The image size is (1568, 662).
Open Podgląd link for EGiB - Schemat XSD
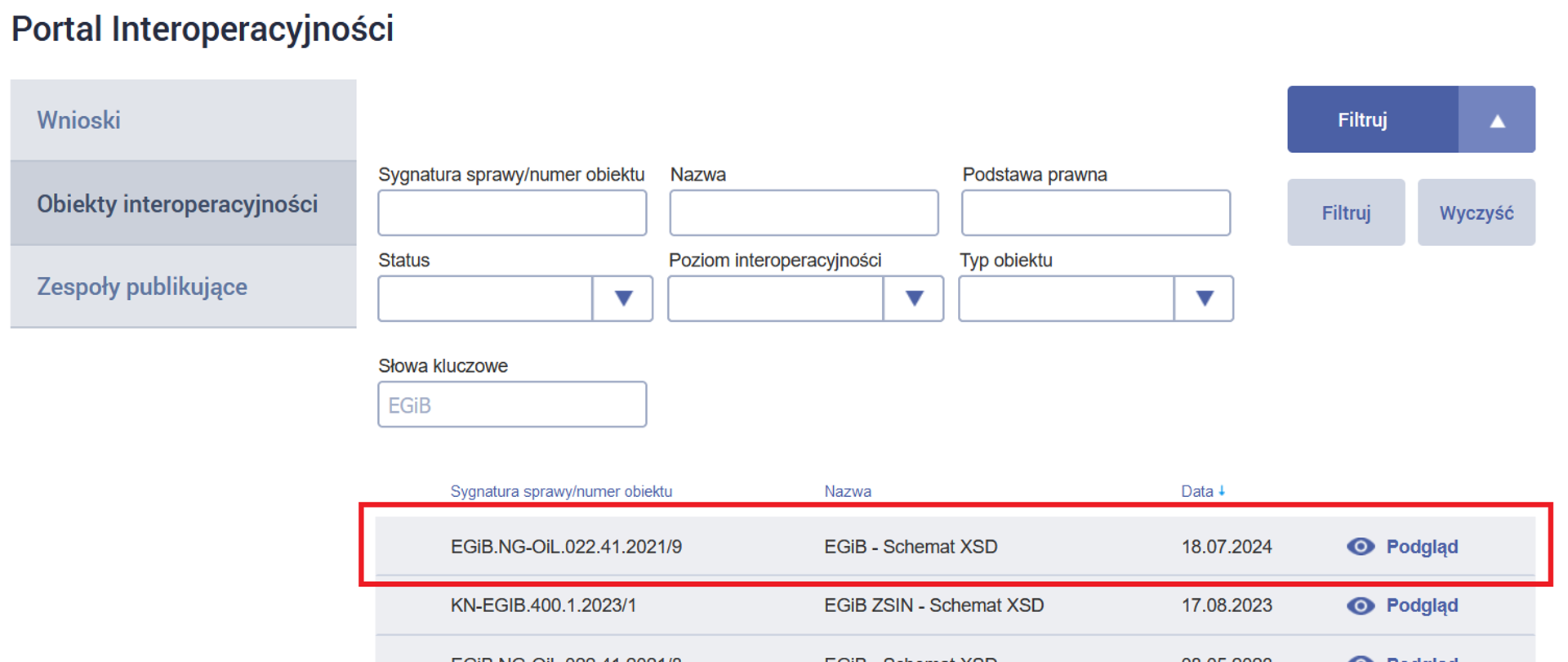coord(1422,547)
